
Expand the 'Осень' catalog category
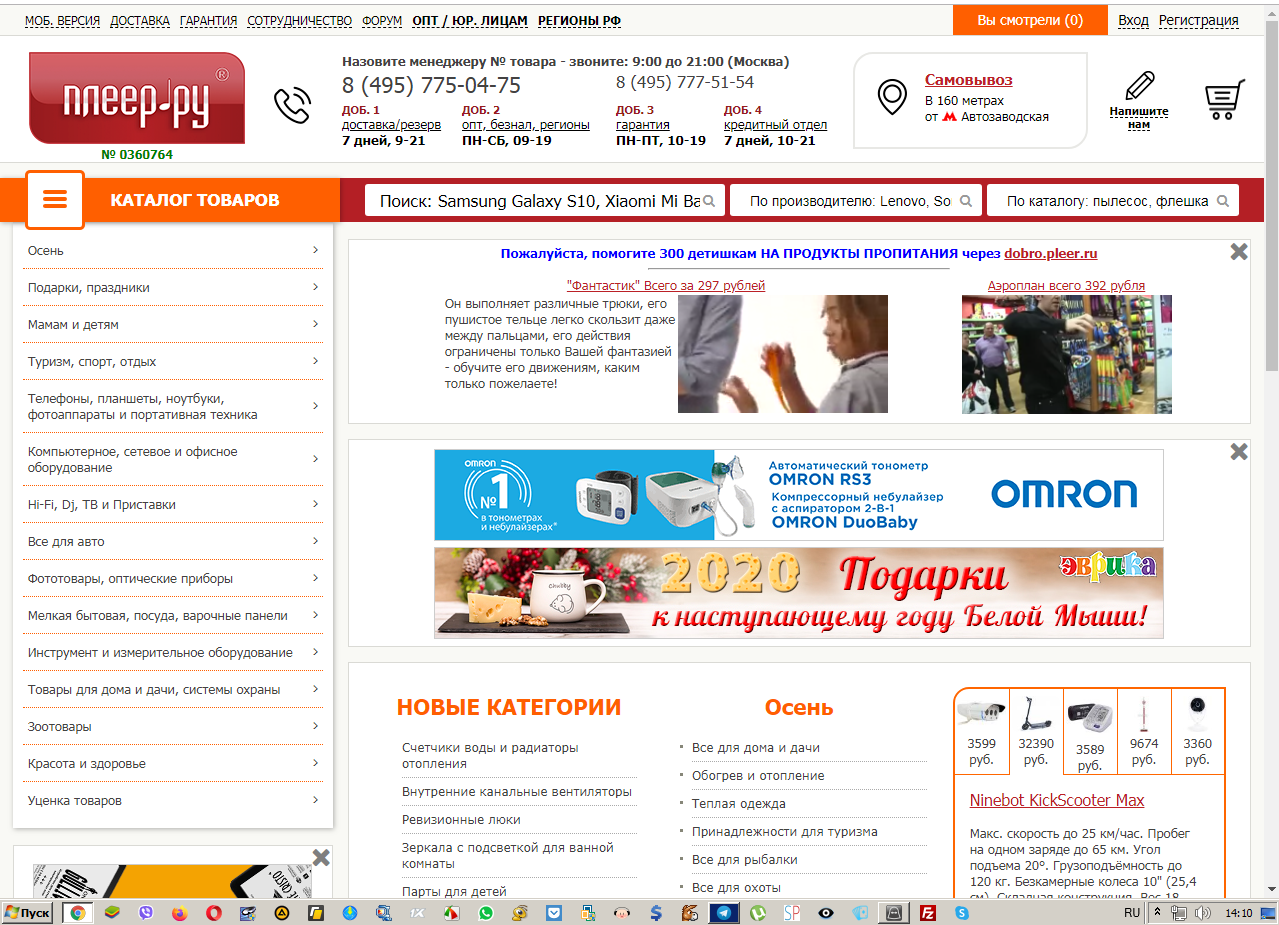click(x=174, y=251)
